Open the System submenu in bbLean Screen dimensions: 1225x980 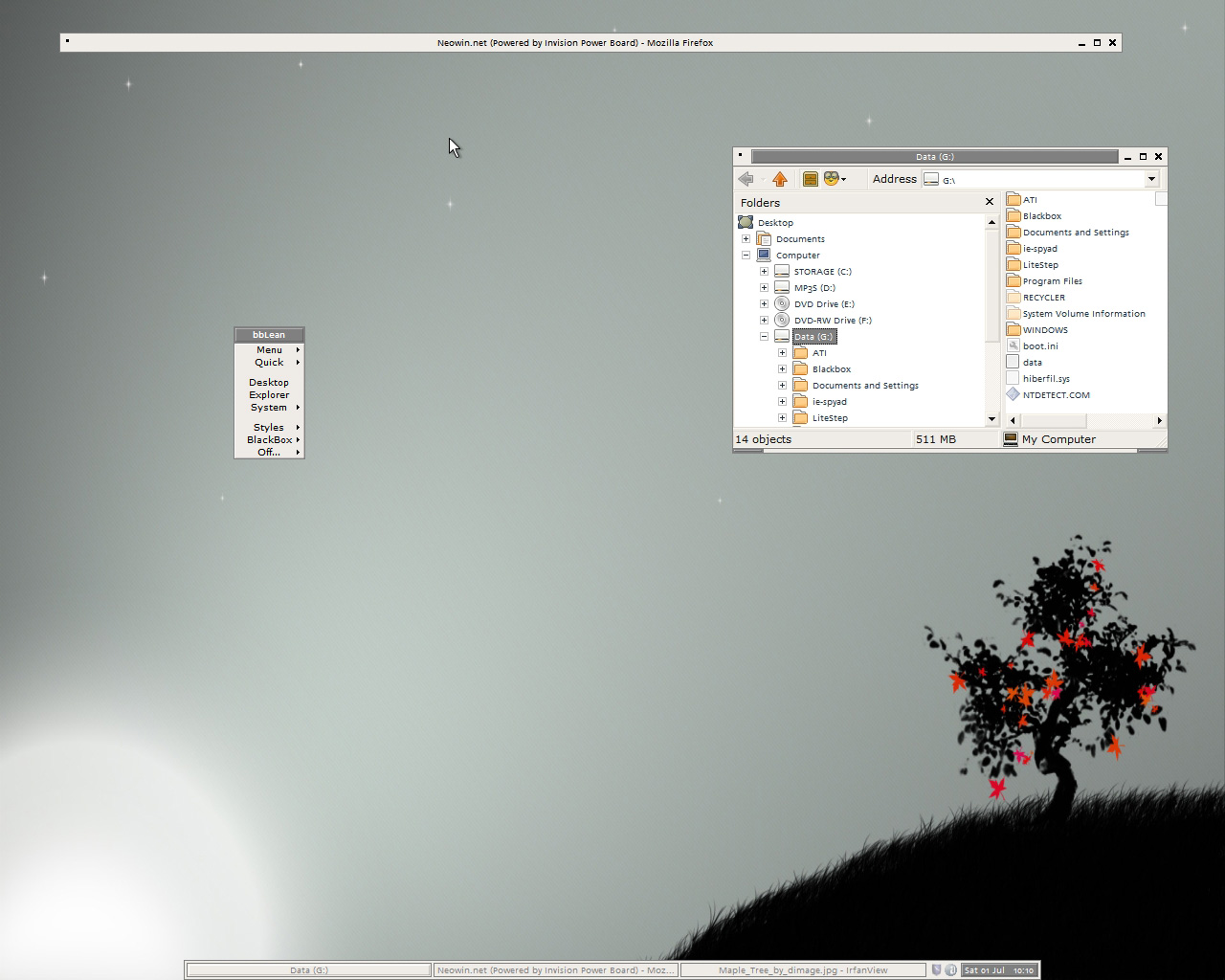(x=269, y=408)
